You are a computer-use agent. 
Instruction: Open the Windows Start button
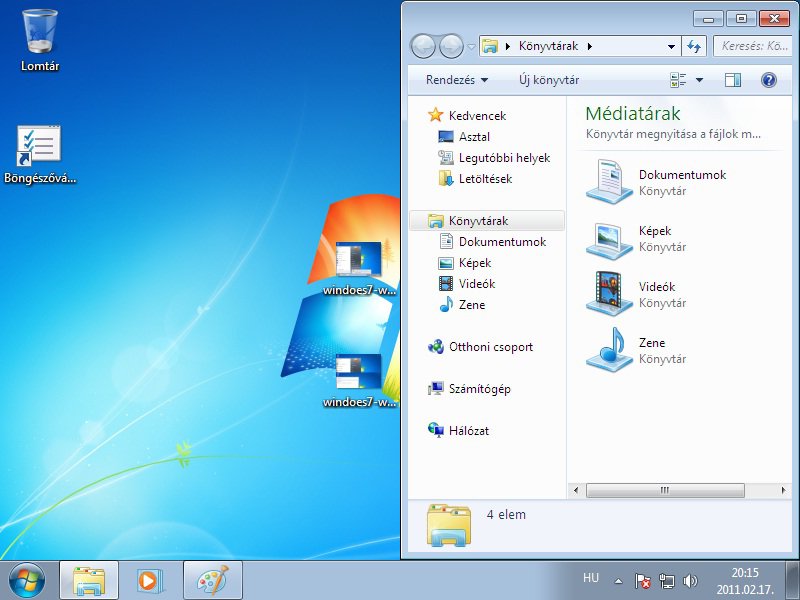[x=27, y=580]
